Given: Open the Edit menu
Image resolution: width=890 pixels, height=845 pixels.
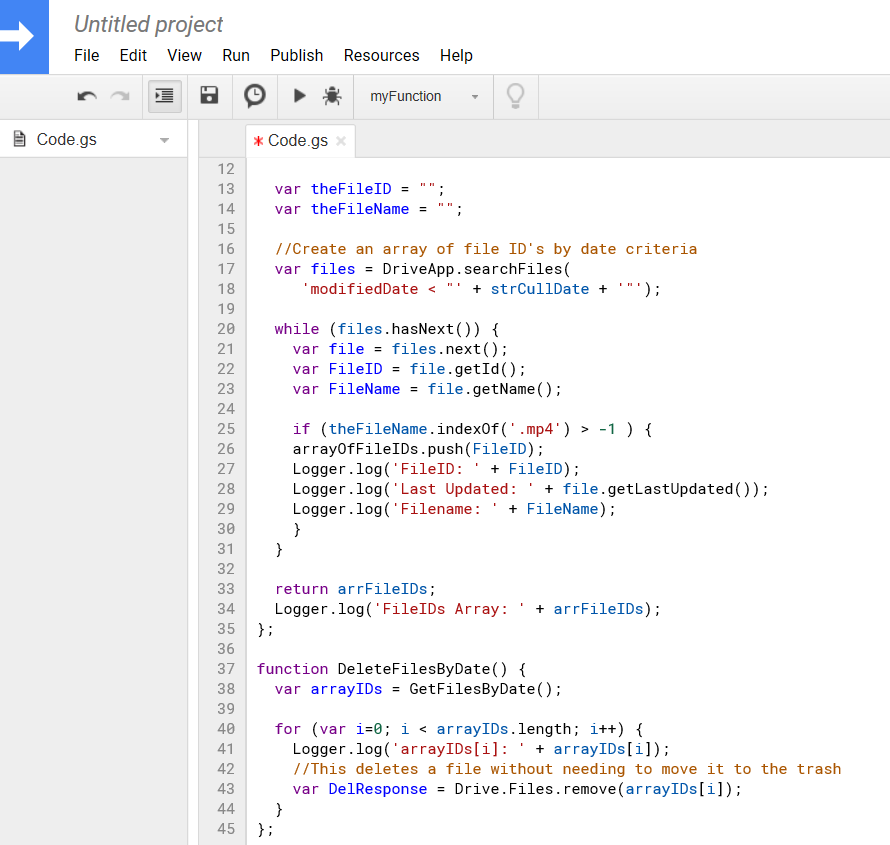Looking at the screenshot, I should pos(133,55).
